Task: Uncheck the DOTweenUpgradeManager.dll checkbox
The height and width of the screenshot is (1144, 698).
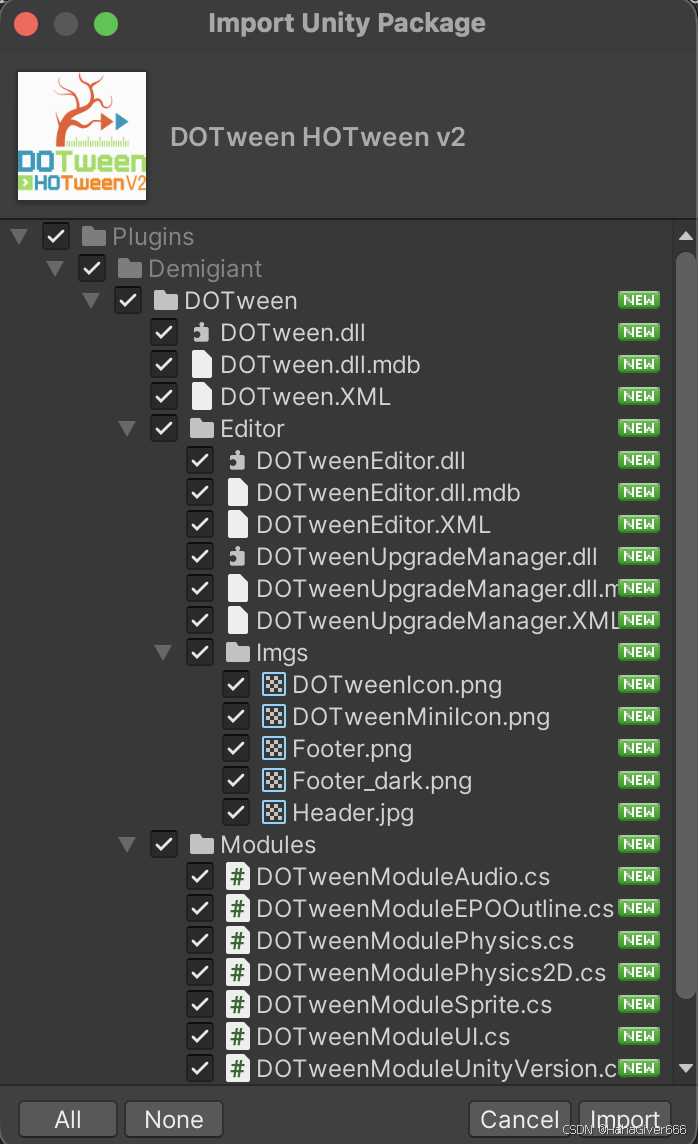Action: click(x=200, y=557)
